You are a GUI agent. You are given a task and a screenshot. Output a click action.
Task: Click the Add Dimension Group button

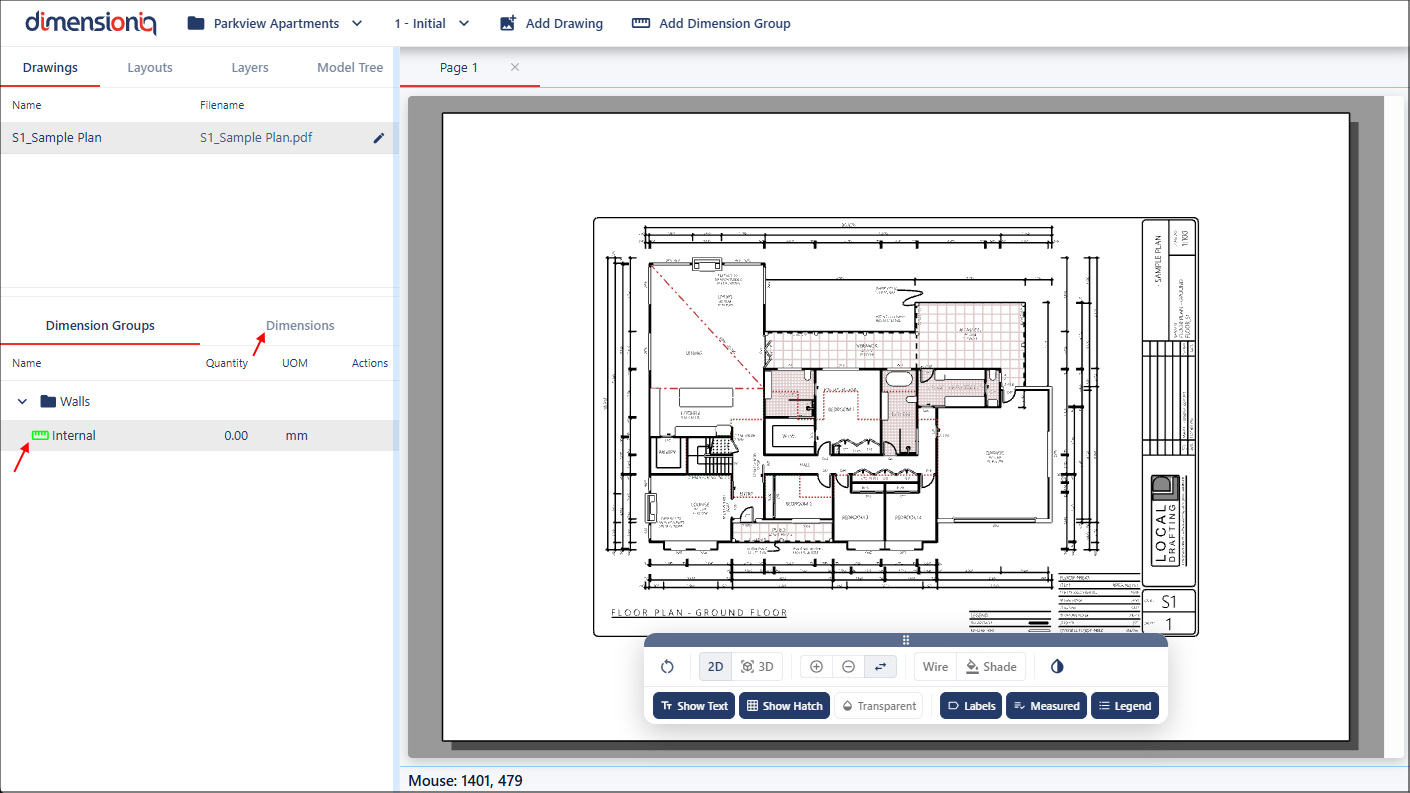(x=711, y=23)
